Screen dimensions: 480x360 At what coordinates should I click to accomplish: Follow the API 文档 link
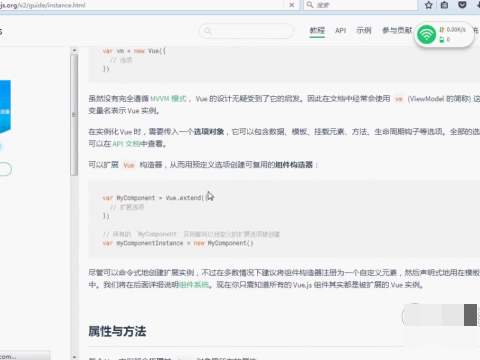[126, 144]
